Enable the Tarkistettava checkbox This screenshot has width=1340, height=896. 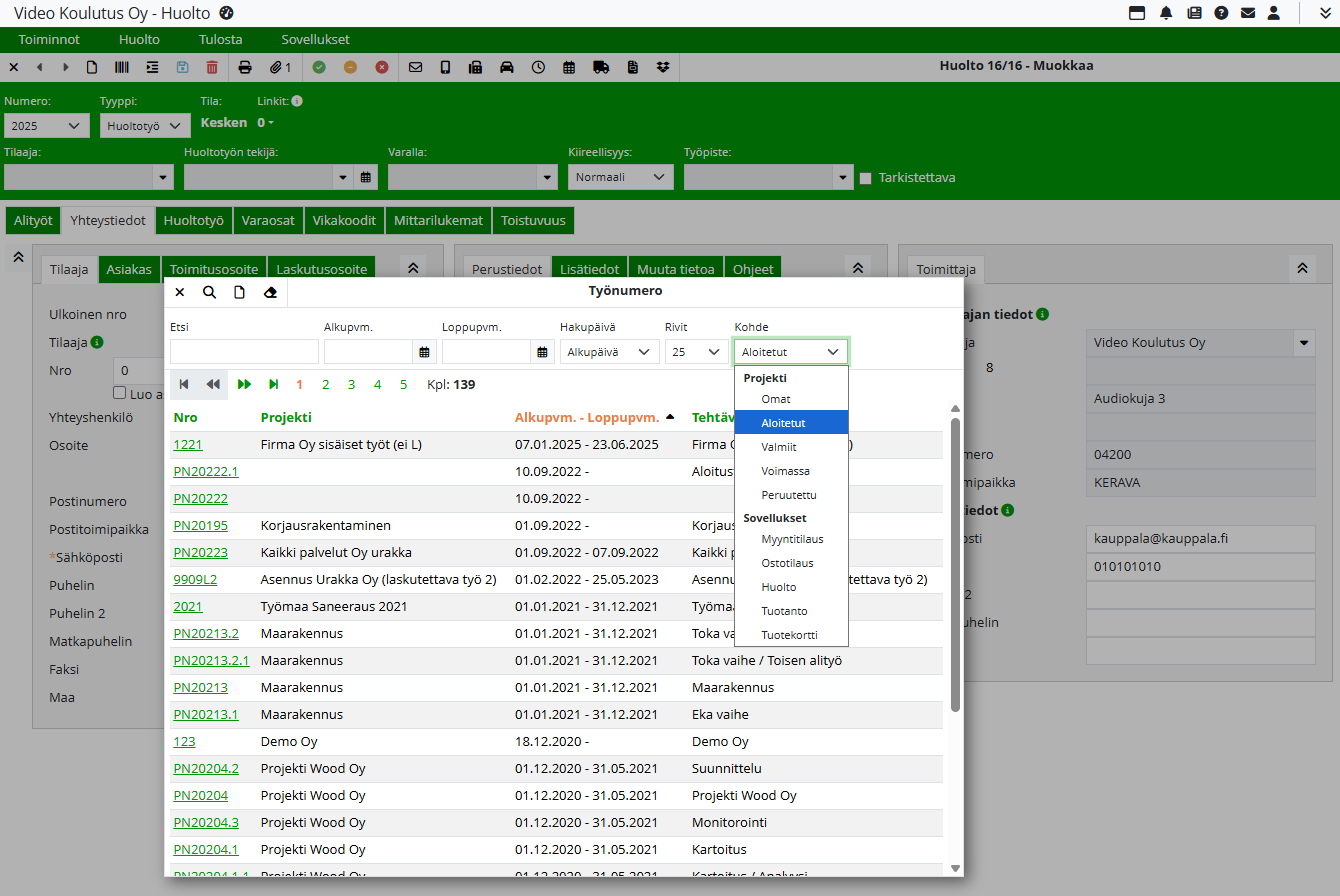(x=866, y=178)
